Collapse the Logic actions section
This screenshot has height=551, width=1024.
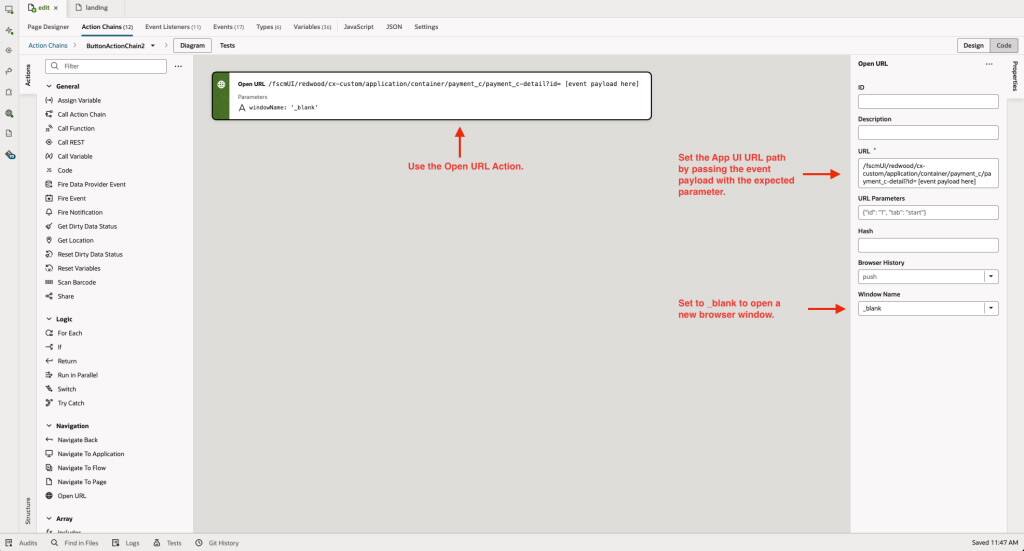(49, 319)
